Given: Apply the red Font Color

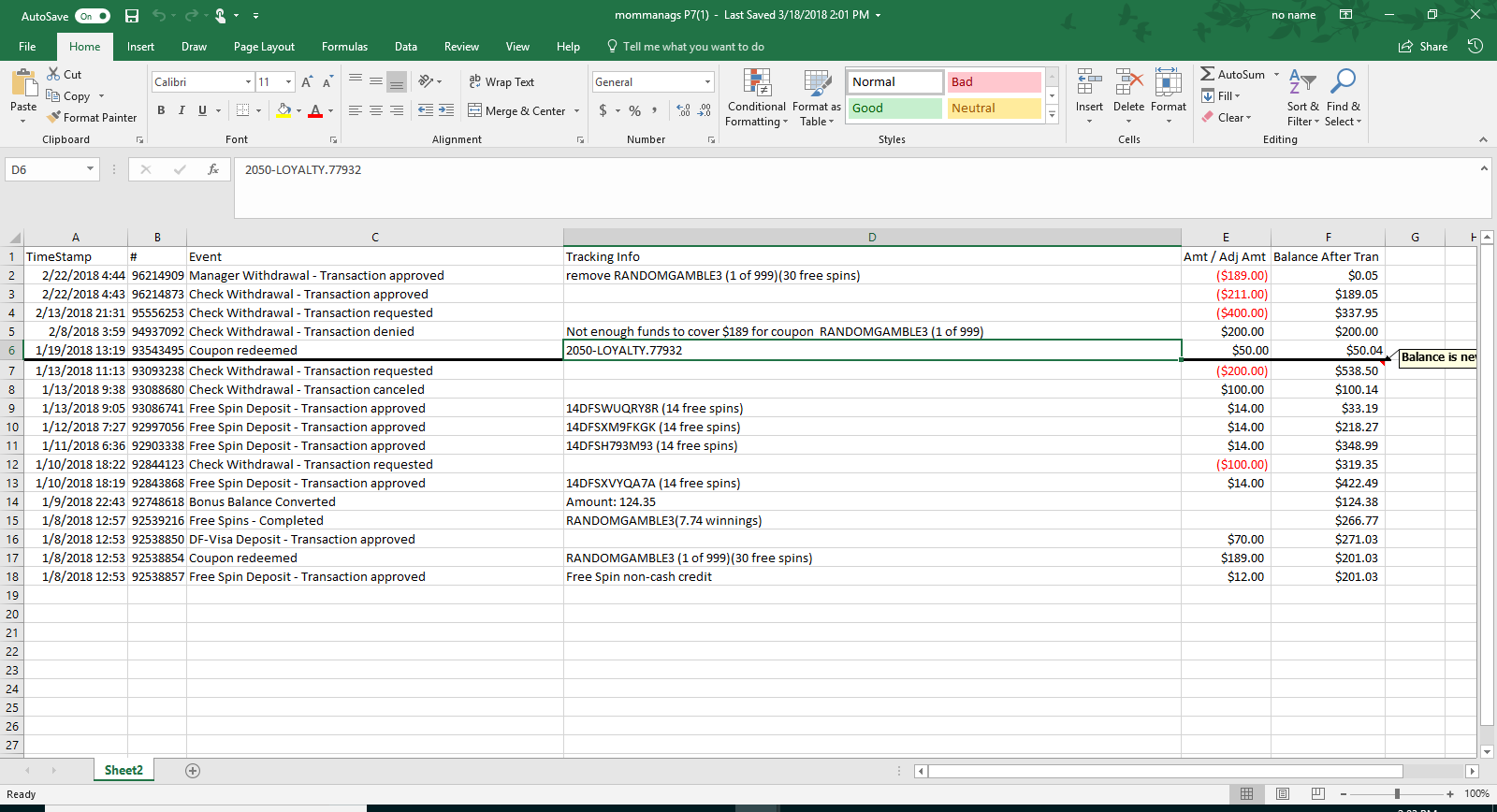Looking at the screenshot, I should 315,110.
